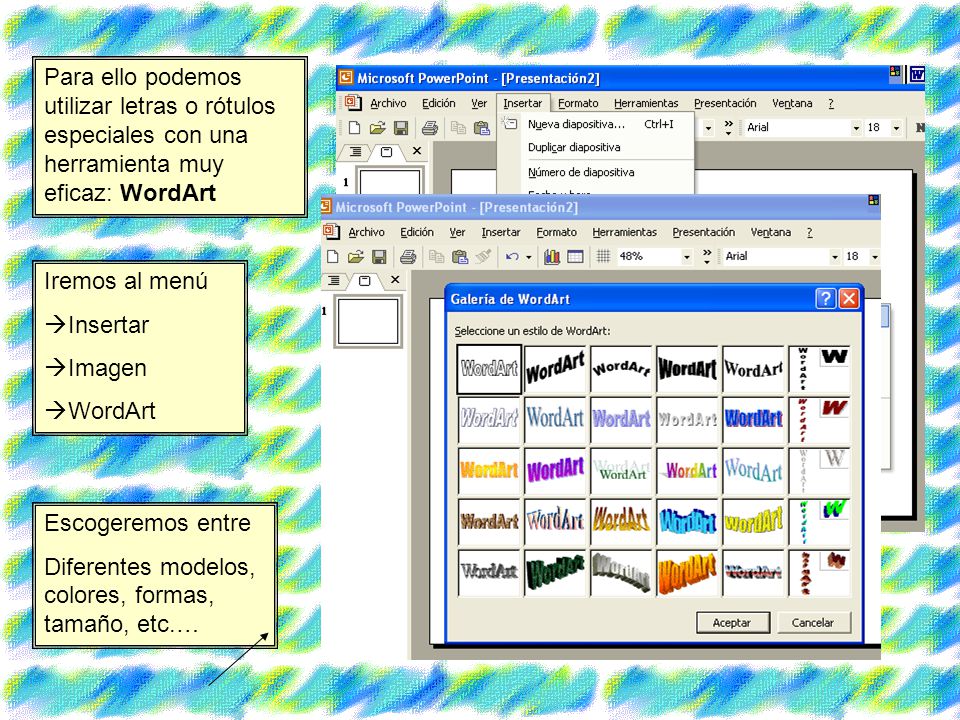
Task: Select the outlined WordArt style in first cell
Action: (x=489, y=369)
